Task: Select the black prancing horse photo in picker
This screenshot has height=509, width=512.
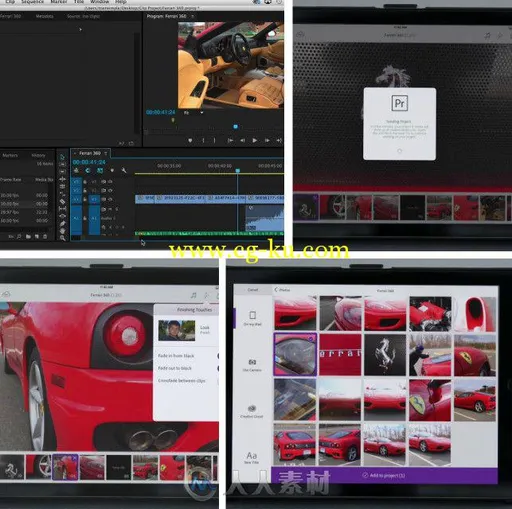Action: [385, 355]
